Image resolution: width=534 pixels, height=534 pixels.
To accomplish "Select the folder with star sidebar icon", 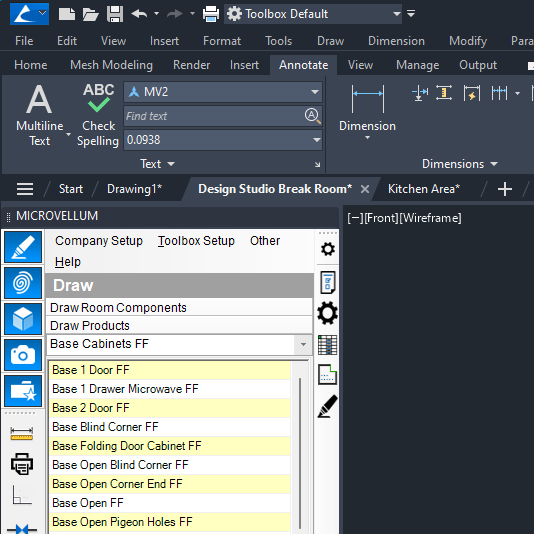I will pos(23,391).
